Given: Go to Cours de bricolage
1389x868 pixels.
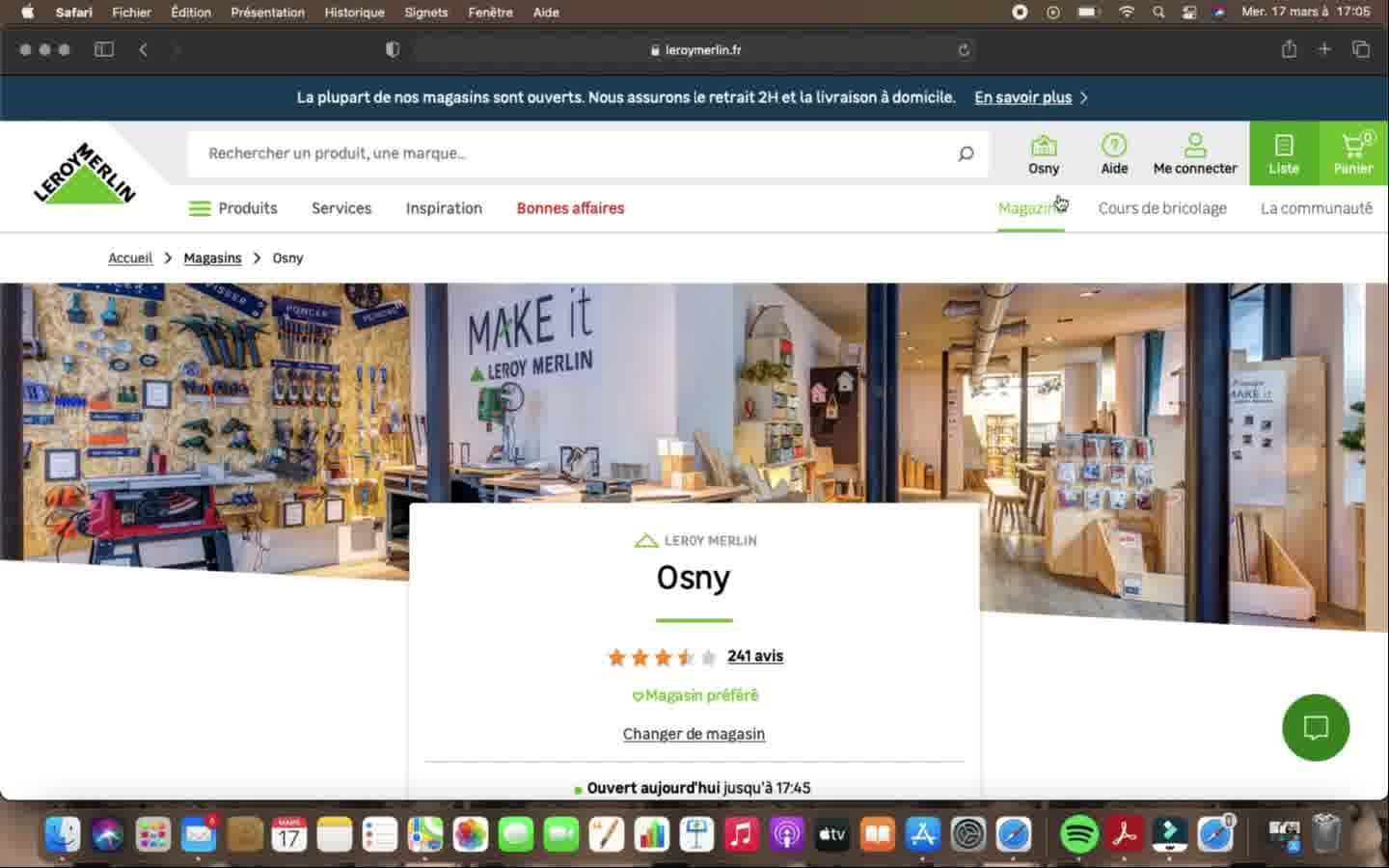Looking at the screenshot, I should tap(1162, 208).
